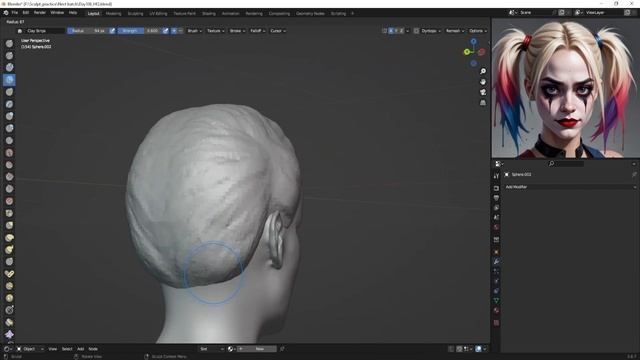640x360 pixels.
Task: Open the Stroke dropdown
Action: tap(237, 31)
